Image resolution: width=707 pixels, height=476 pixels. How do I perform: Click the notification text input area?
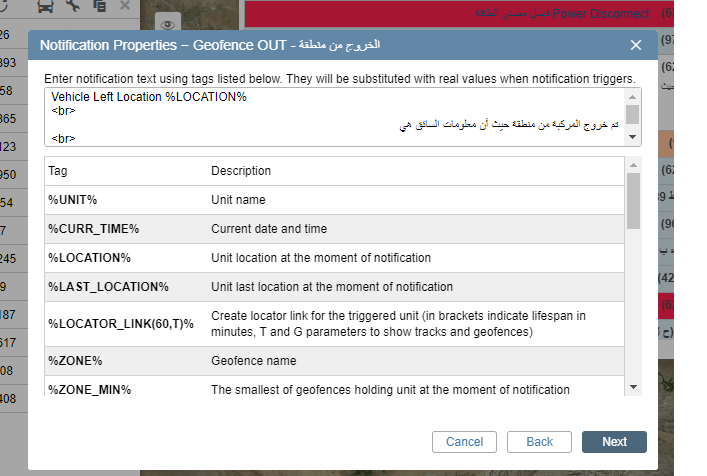pos(334,117)
